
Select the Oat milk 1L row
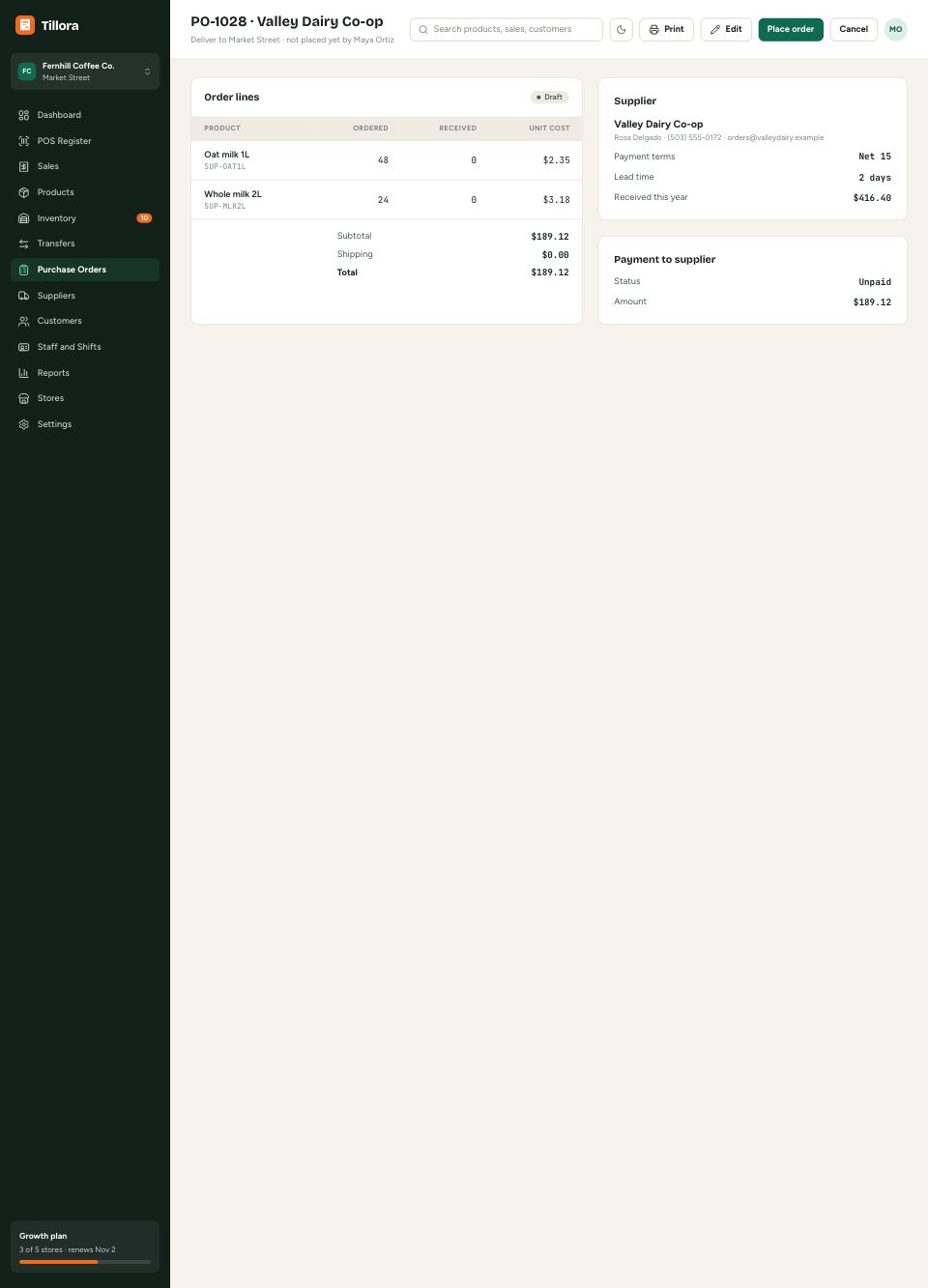click(x=387, y=160)
